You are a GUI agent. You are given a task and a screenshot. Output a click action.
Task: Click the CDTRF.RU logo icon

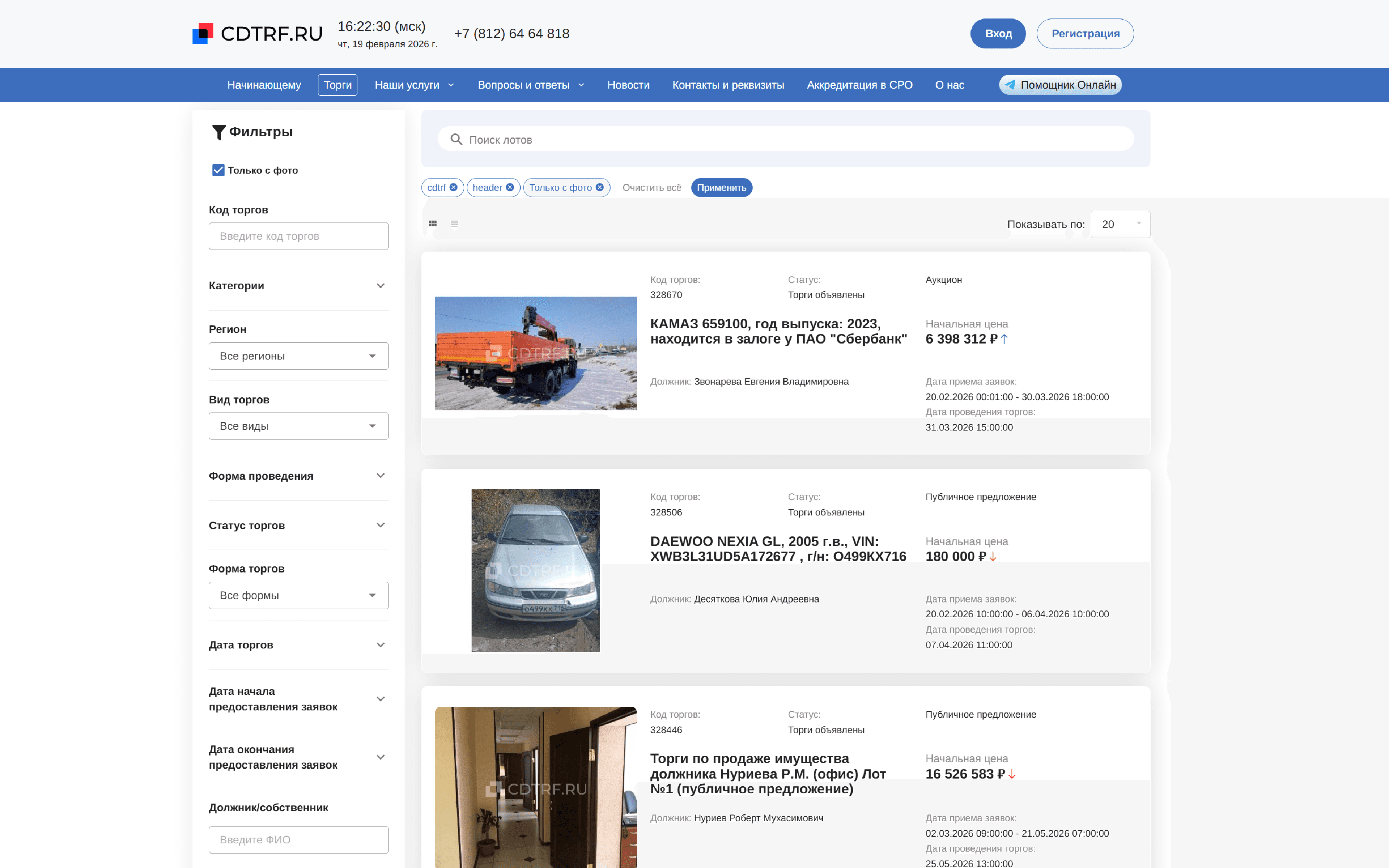203,33
